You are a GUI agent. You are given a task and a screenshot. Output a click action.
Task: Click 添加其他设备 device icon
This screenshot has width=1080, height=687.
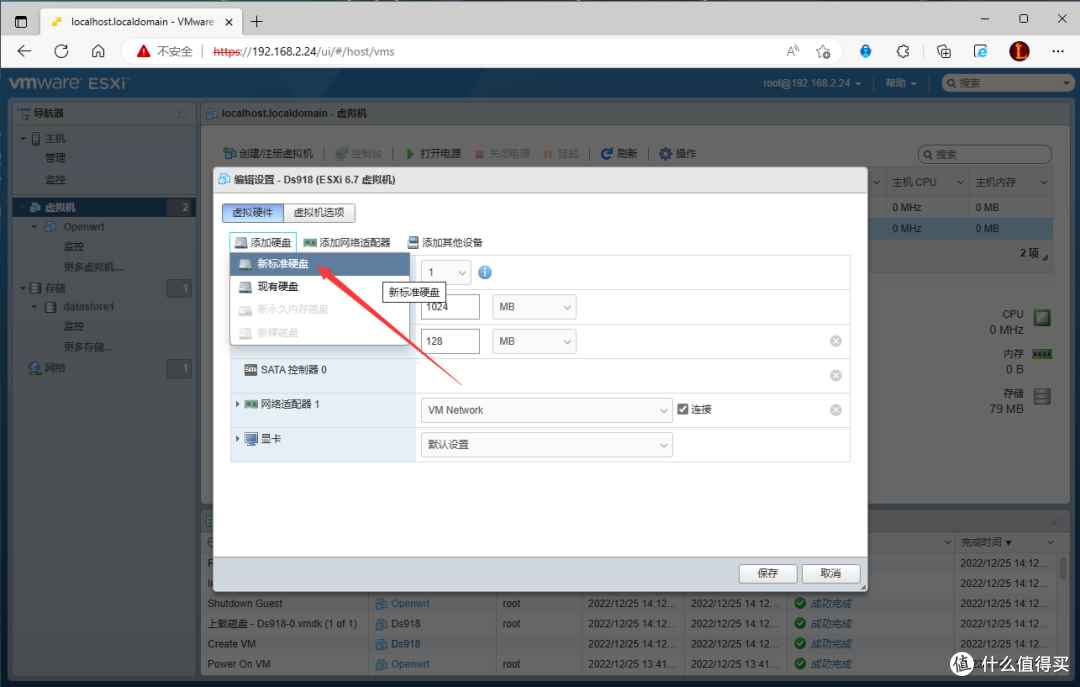tap(413, 243)
